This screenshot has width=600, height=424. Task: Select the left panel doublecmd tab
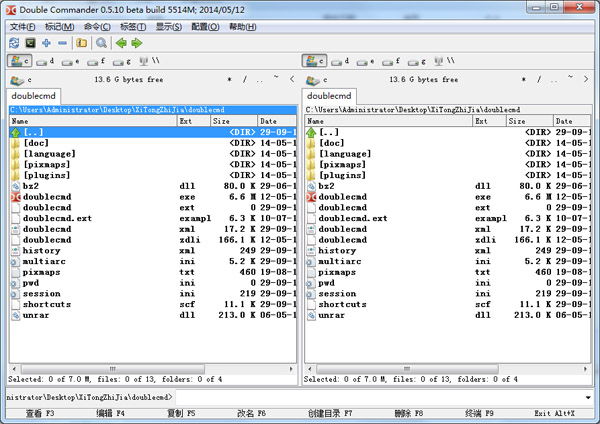click(34, 96)
